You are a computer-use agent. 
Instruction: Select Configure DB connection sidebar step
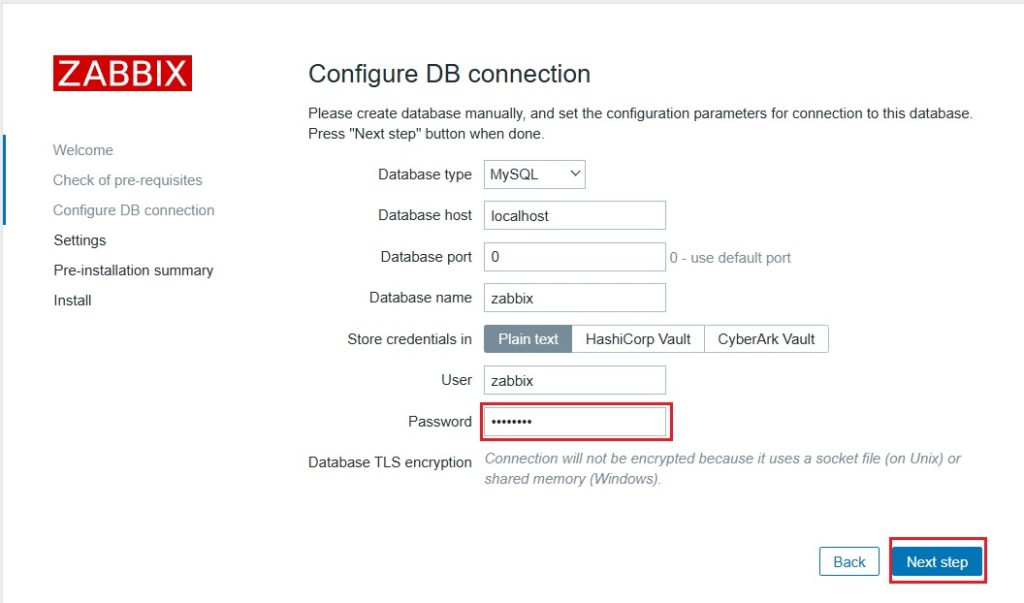point(133,210)
